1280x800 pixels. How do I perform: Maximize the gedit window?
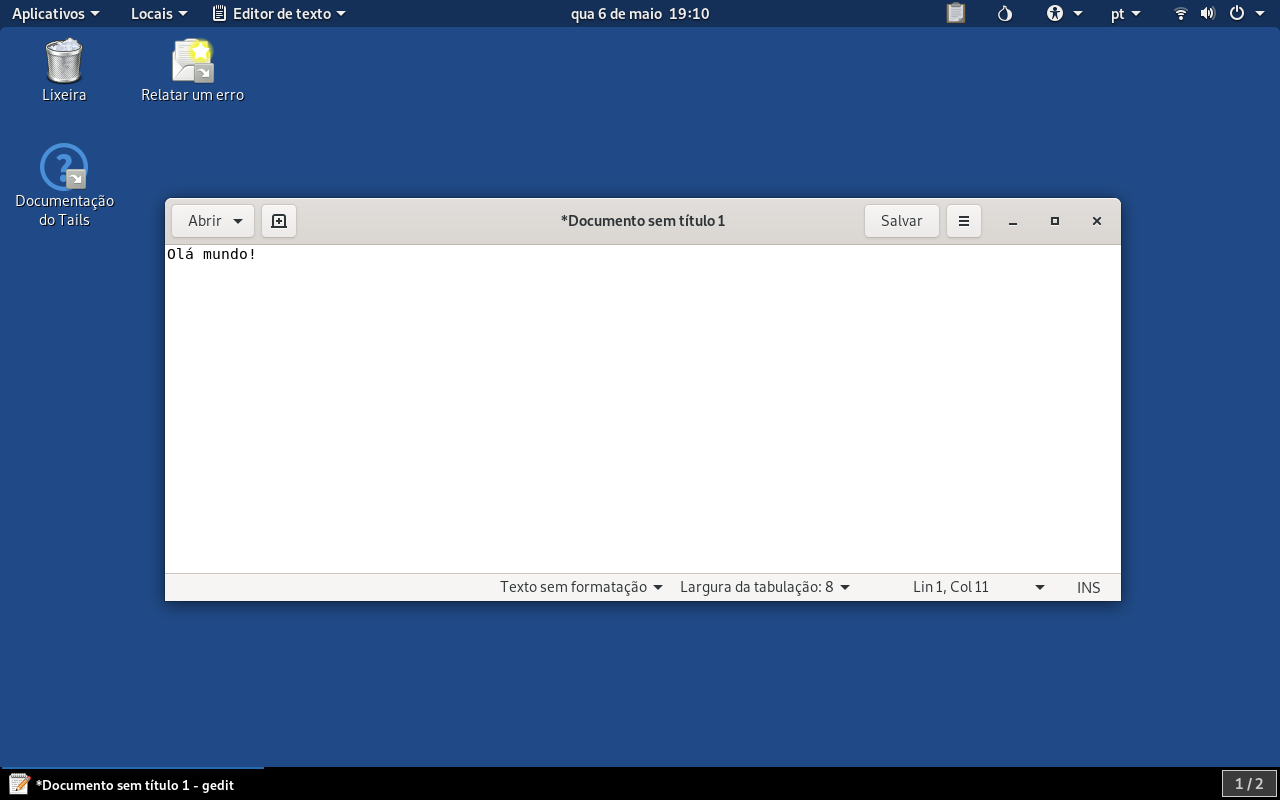[1055, 221]
